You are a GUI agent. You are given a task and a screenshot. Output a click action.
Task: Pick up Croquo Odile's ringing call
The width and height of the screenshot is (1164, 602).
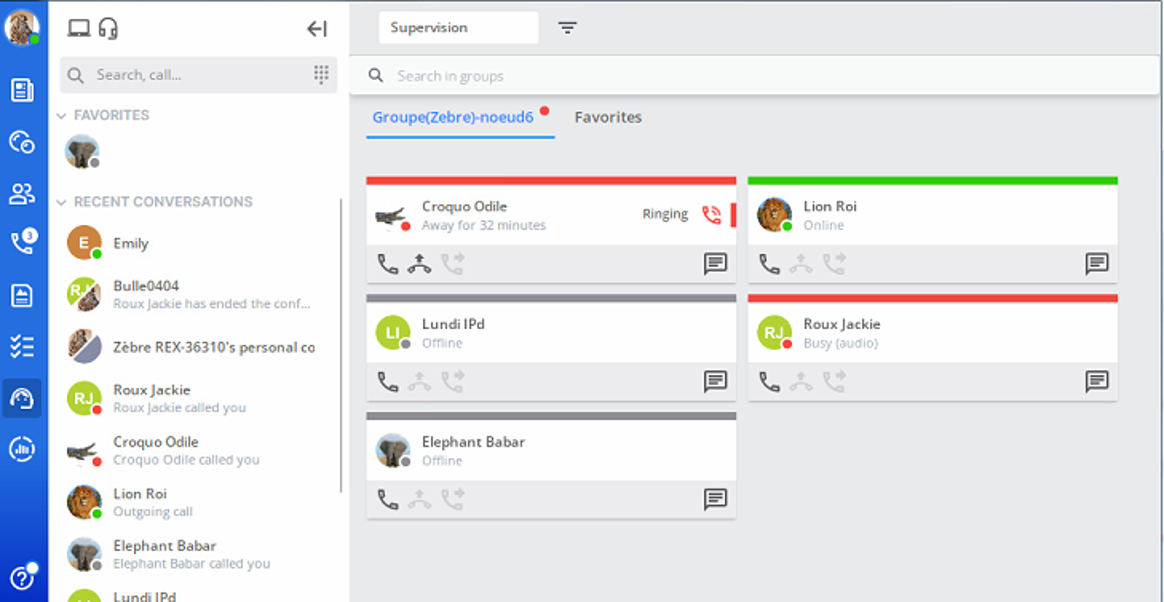419,264
